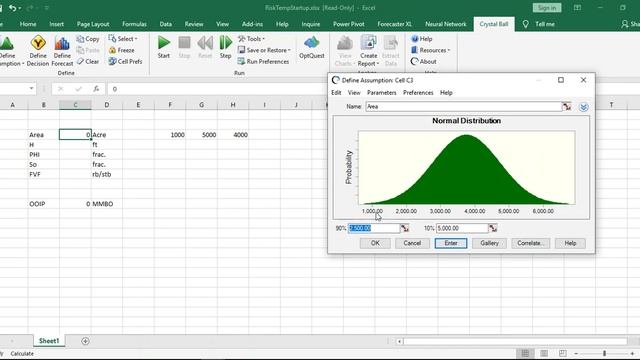
Task: Select cell containing 5000
Action: tap(202, 135)
